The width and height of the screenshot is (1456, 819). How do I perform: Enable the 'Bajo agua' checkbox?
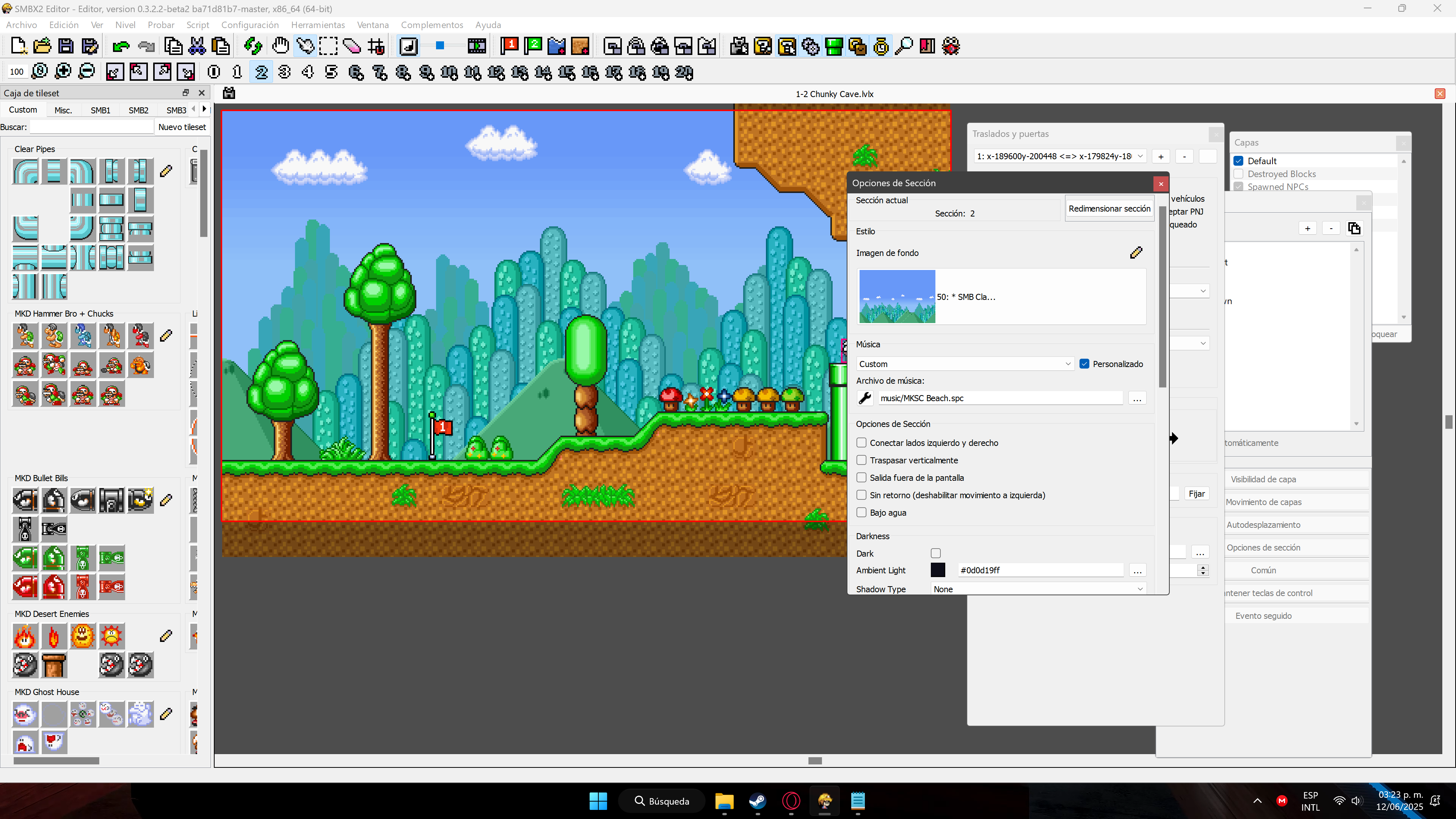pyautogui.click(x=861, y=513)
